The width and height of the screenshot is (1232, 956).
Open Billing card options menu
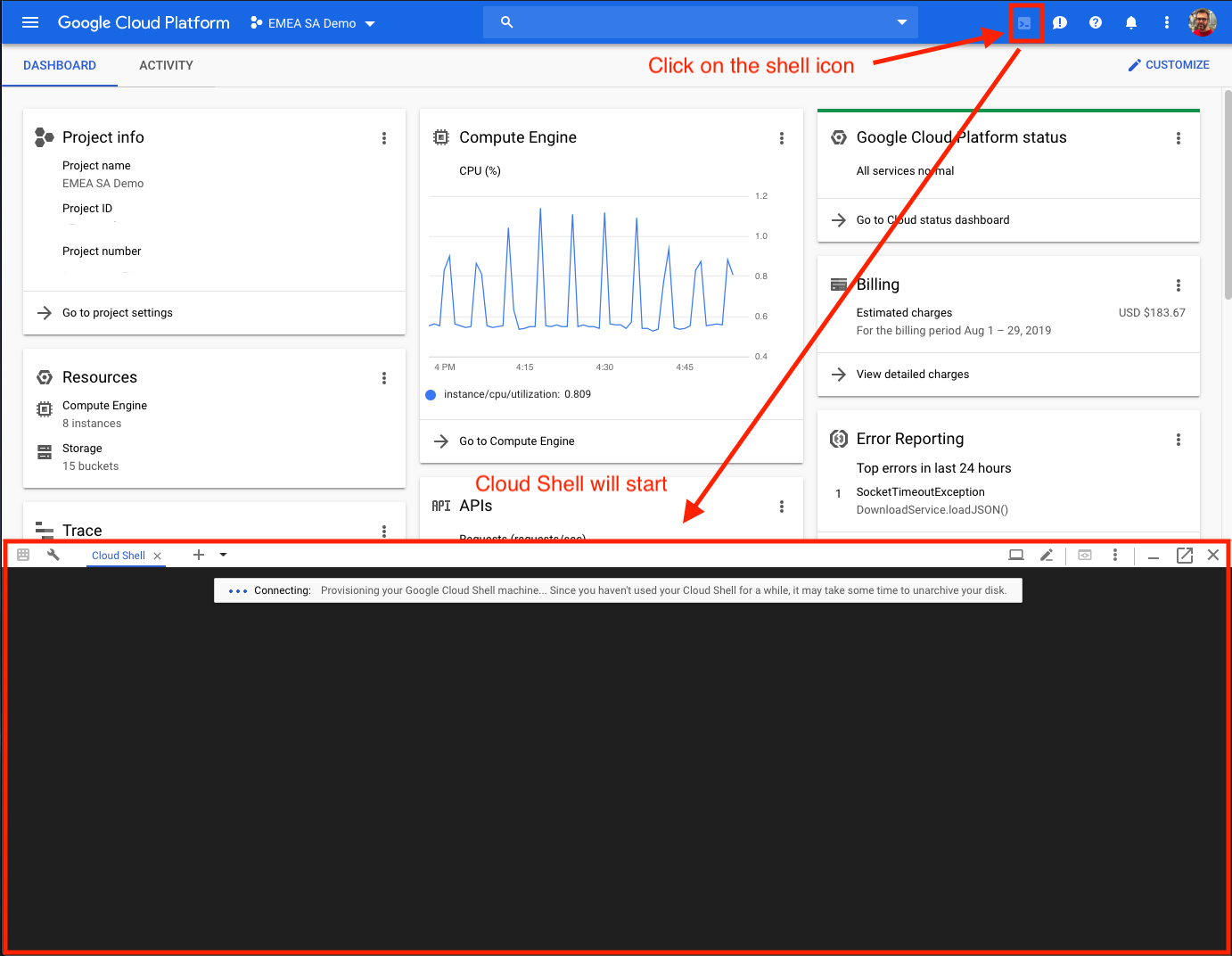pos(1179,285)
